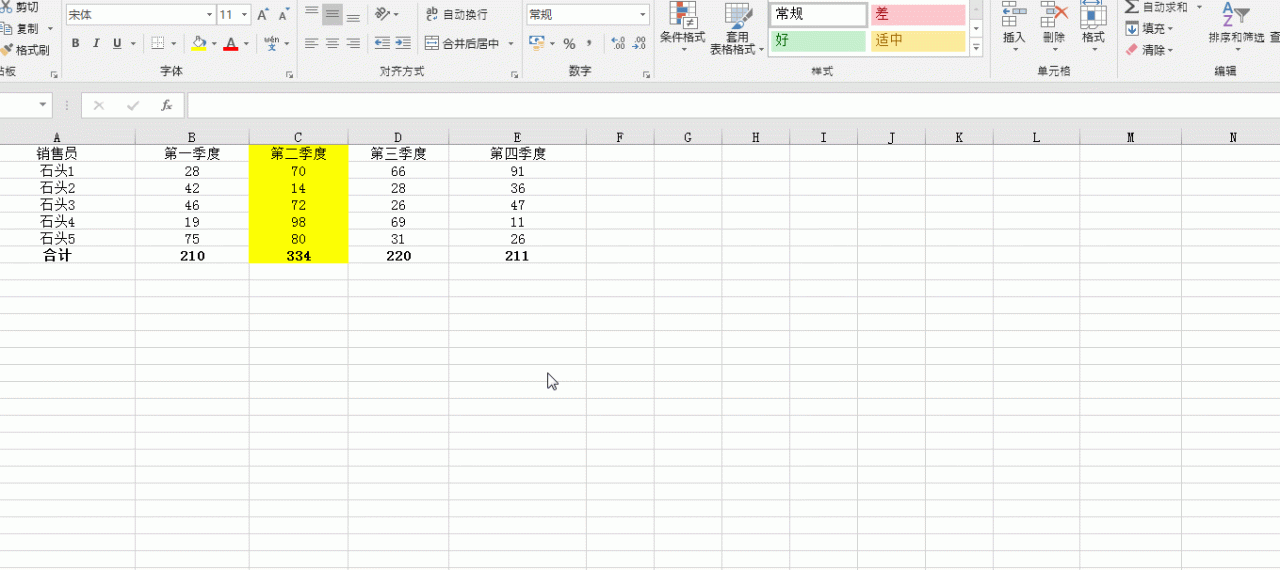The width and height of the screenshot is (1280, 570).
Task: Open alignment group dialog launcher
Action: pyautogui.click(x=514, y=75)
